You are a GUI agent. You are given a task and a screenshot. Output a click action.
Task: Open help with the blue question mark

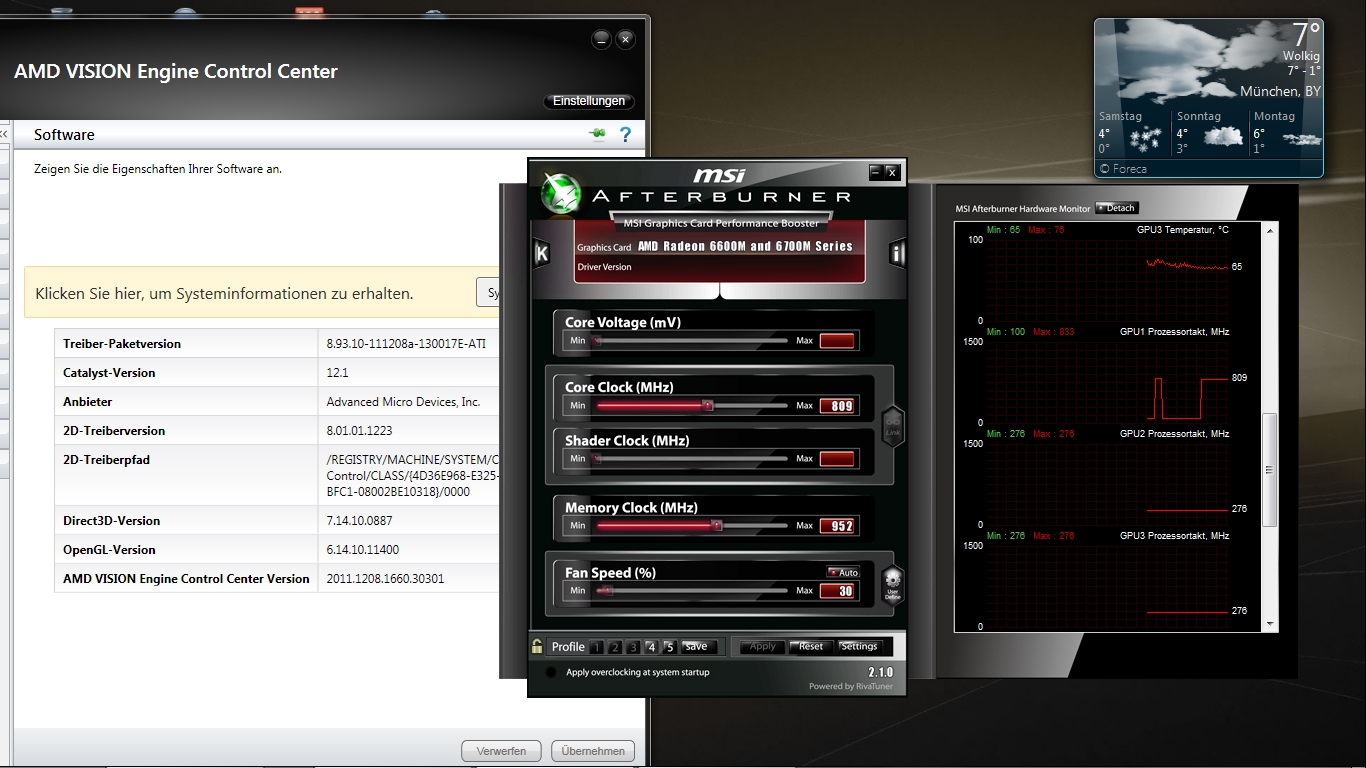click(626, 134)
